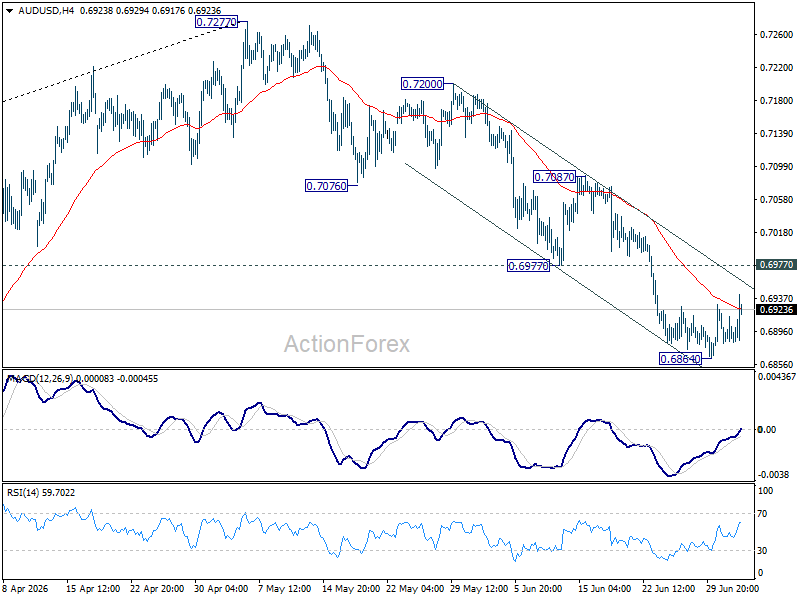800x600 pixels.
Task: Click the 0.72770 price label
Action: (216, 22)
